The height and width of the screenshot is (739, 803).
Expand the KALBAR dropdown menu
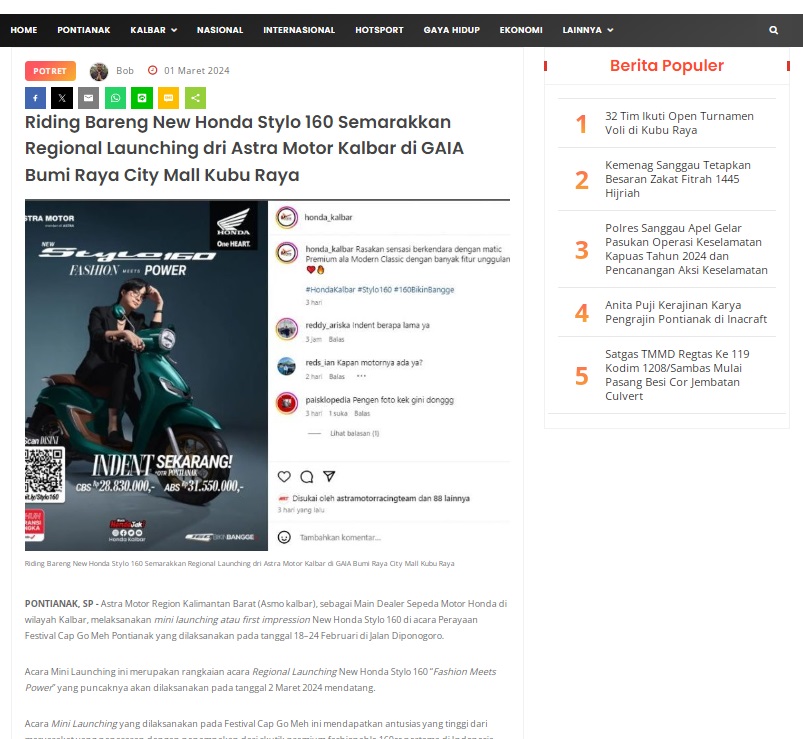pyautogui.click(x=154, y=30)
